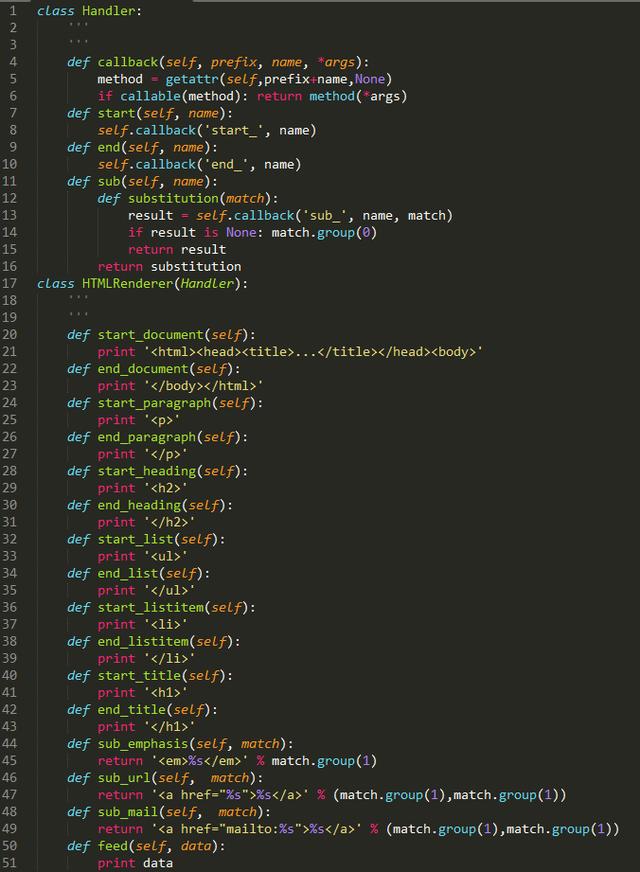Viewport: 640px width, 872px height.
Task: Click the '</h2>' string on line 31
Action: (169, 522)
